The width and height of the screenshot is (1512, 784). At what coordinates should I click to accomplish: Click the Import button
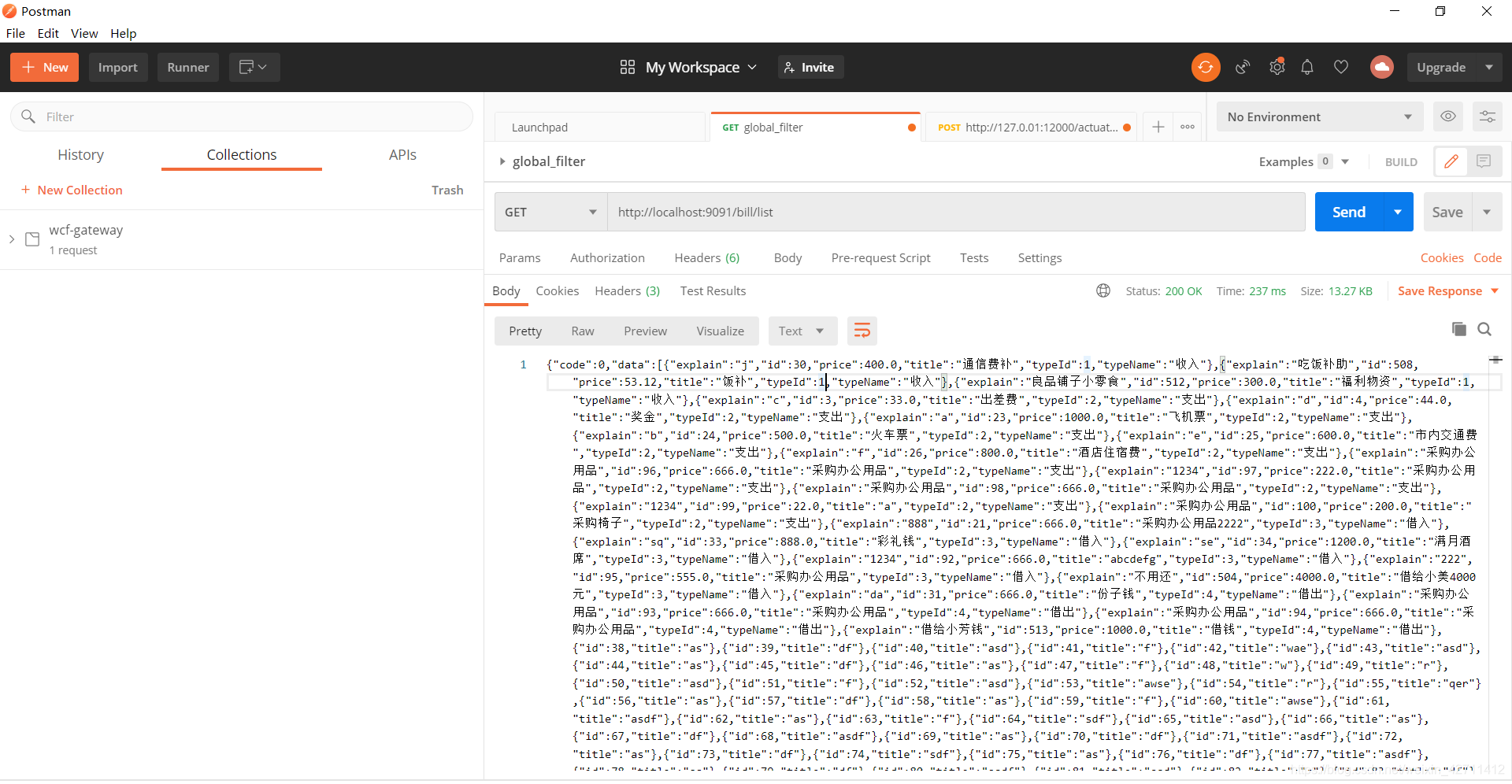(x=118, y=68)
